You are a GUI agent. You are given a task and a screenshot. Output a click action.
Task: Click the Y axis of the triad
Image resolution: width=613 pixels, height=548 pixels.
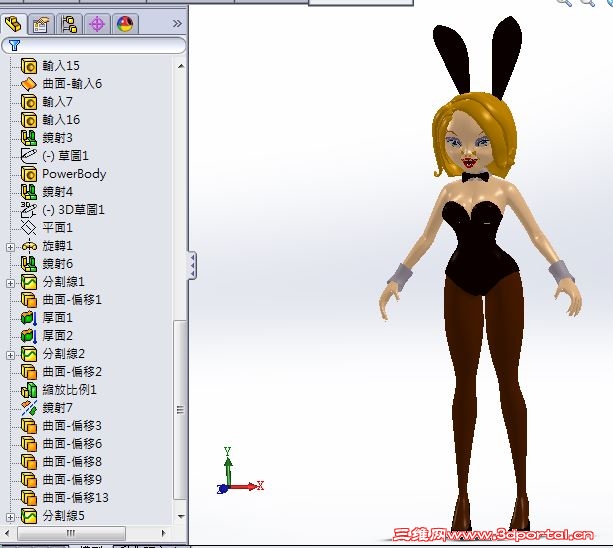(228, 467)
